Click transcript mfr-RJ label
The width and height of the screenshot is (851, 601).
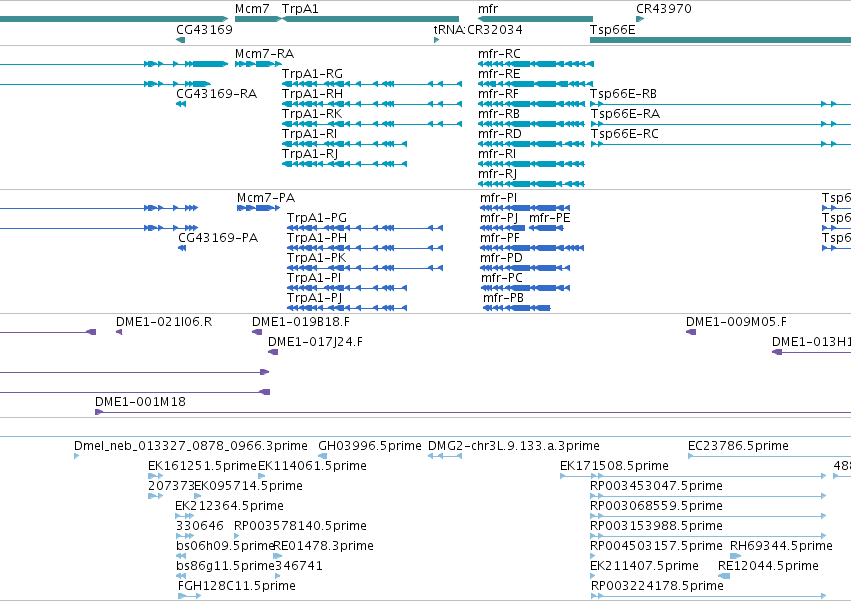(x=498, y=174)
